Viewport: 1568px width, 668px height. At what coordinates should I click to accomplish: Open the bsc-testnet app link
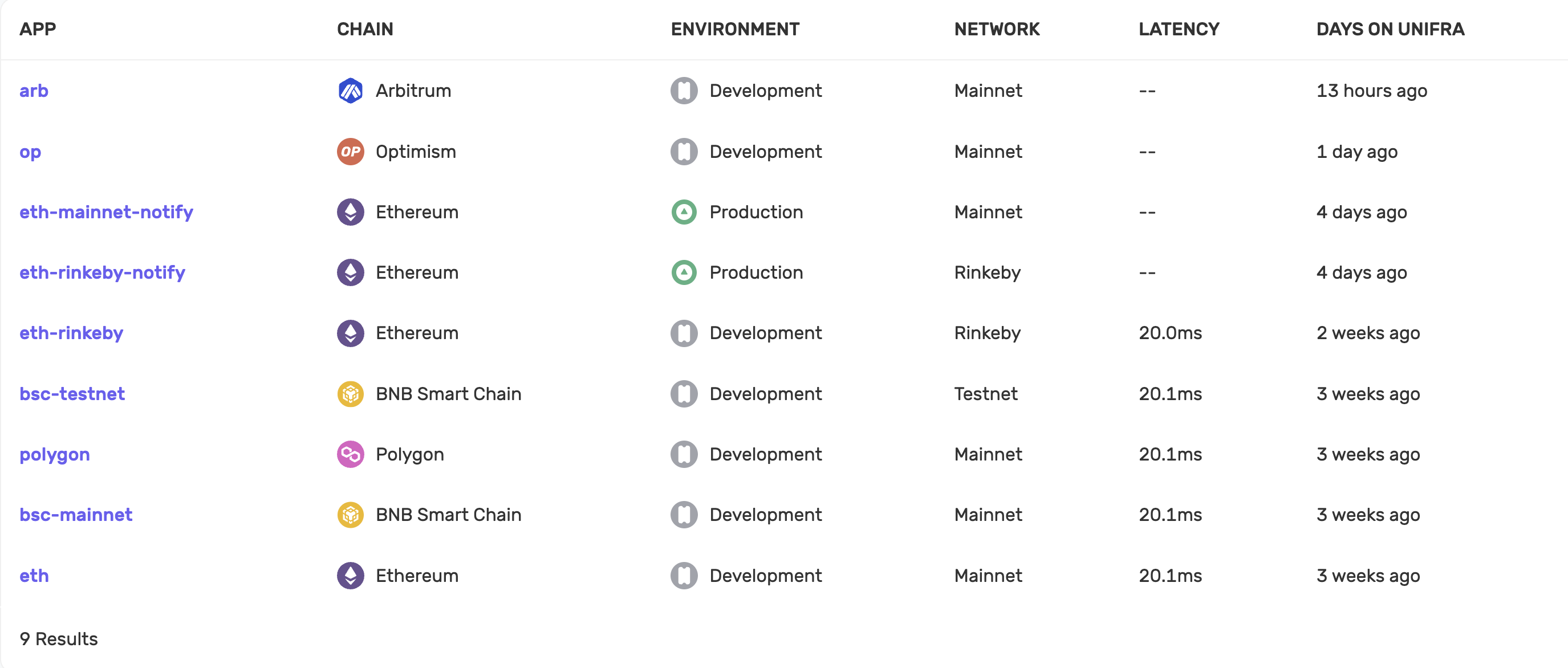(72, 394)
